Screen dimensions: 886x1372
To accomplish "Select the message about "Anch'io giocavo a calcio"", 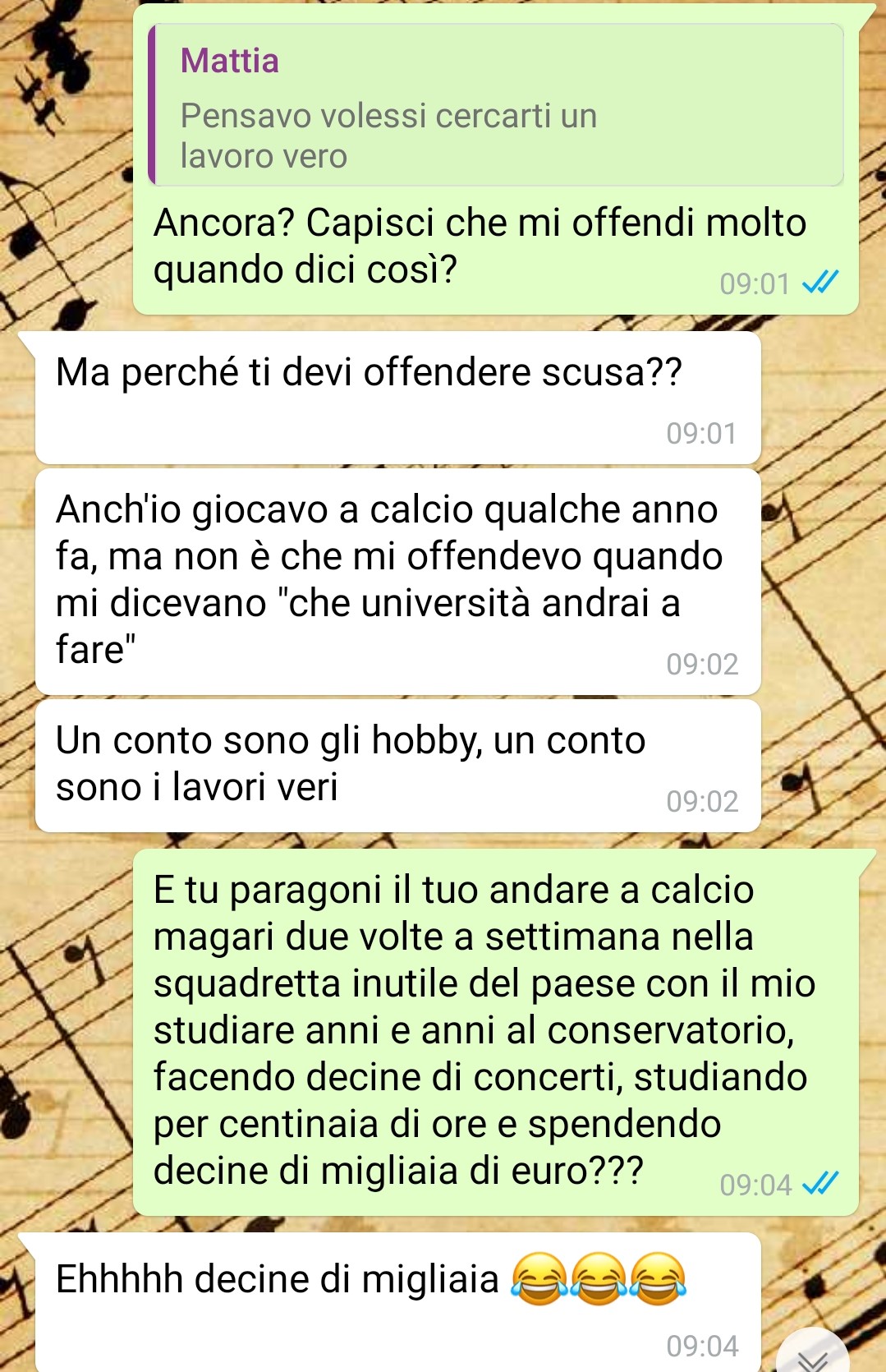I will pyautogui.click(x=398, y=582).
